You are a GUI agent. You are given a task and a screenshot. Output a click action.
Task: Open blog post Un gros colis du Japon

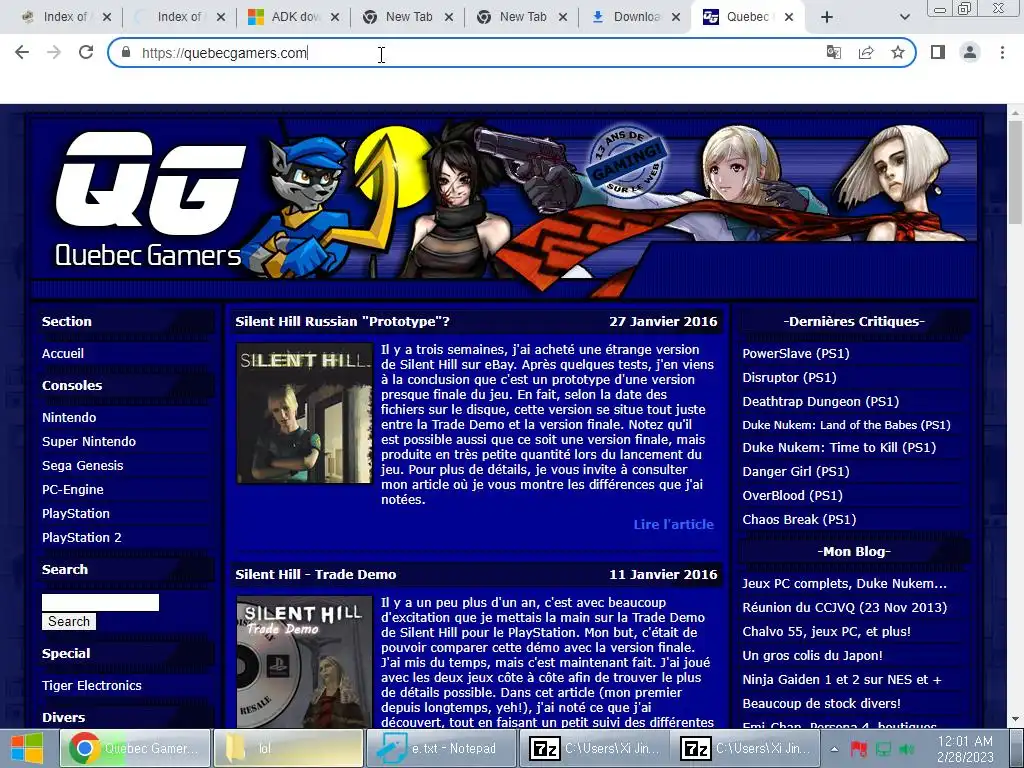tap(812, 656)
